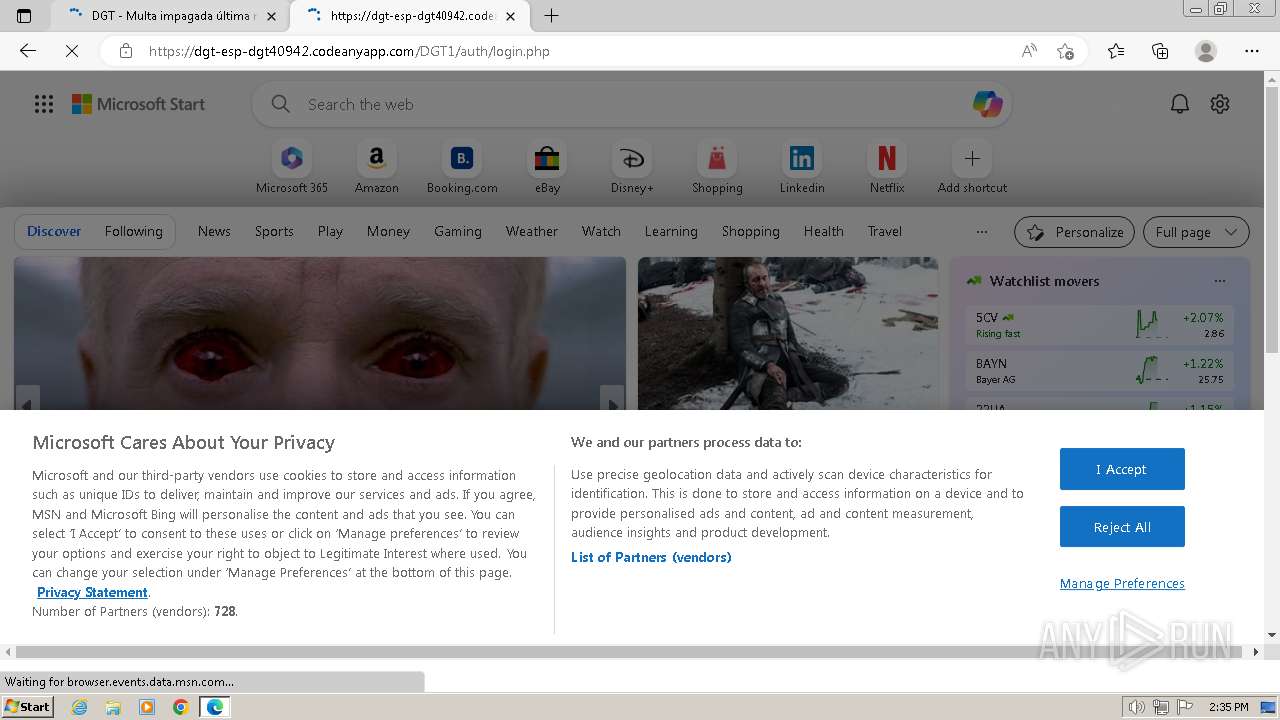
Task: Open Chrome from the taskbar
Action: tap(180, 707)
